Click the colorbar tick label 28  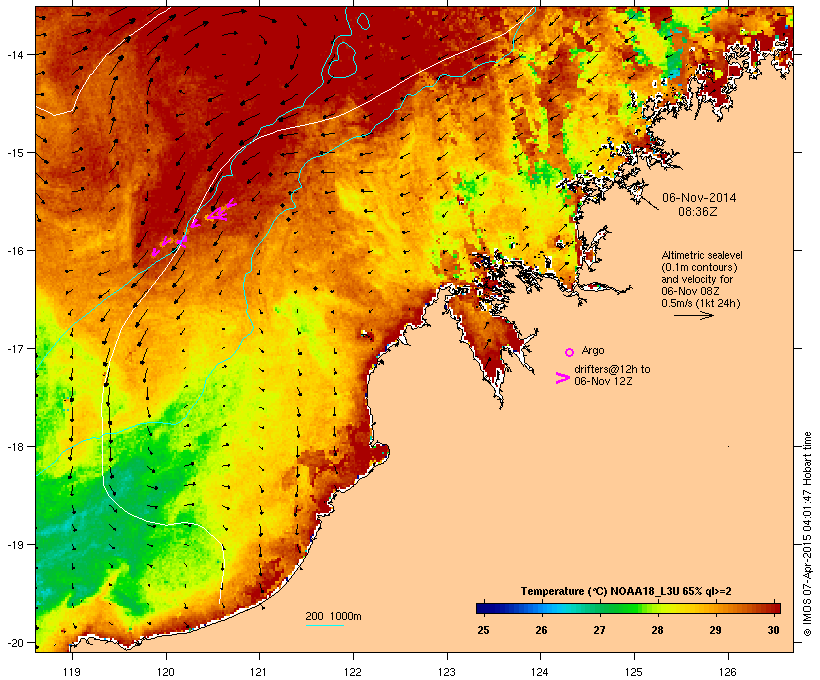coord(657,630)
